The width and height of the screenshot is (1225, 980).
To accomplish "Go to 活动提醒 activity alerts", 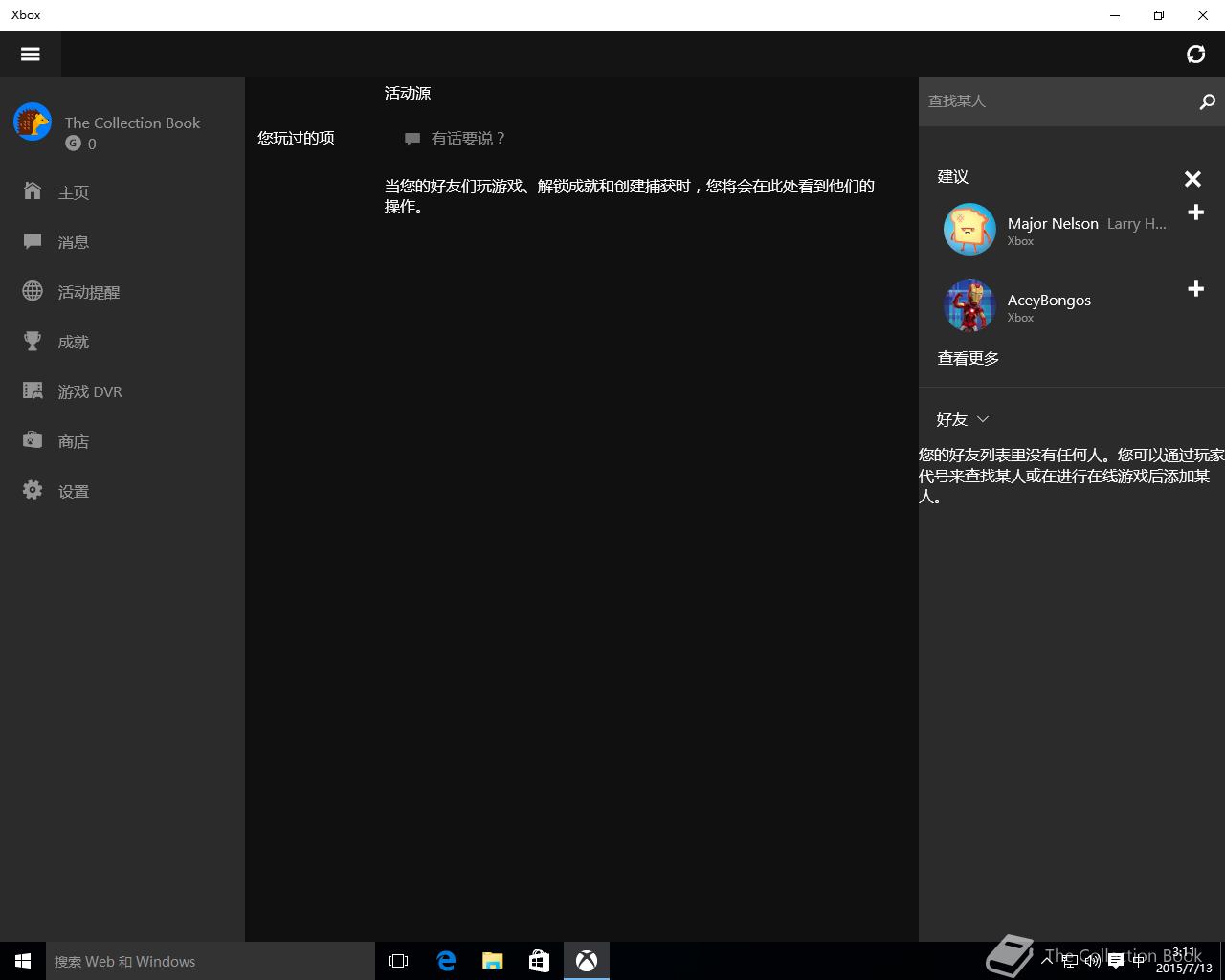I will tap(89, 292).
